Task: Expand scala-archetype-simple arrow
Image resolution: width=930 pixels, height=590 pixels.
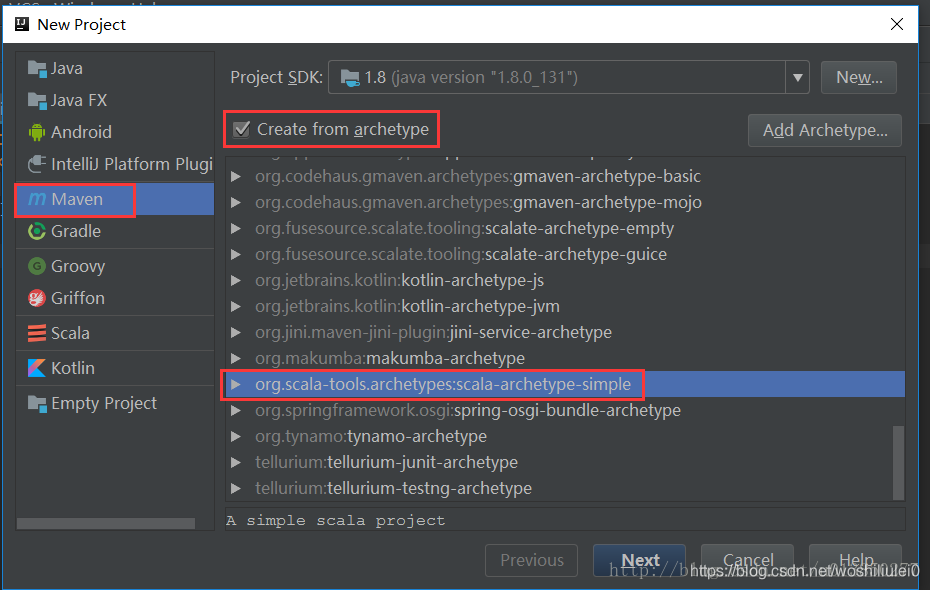Action: pos(235,384)
